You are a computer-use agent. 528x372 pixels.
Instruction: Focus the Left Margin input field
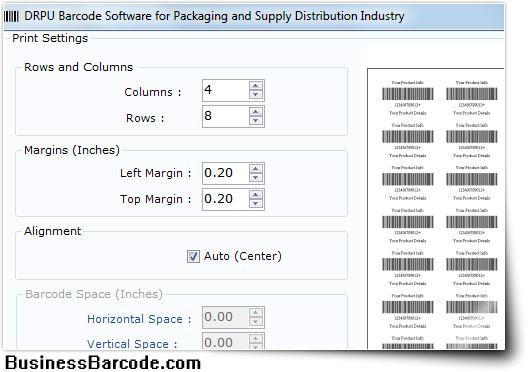226,173
